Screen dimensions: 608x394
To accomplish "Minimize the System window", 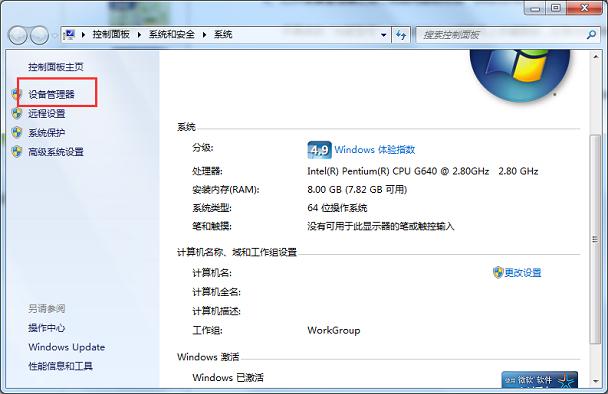I will click(535, 8).
